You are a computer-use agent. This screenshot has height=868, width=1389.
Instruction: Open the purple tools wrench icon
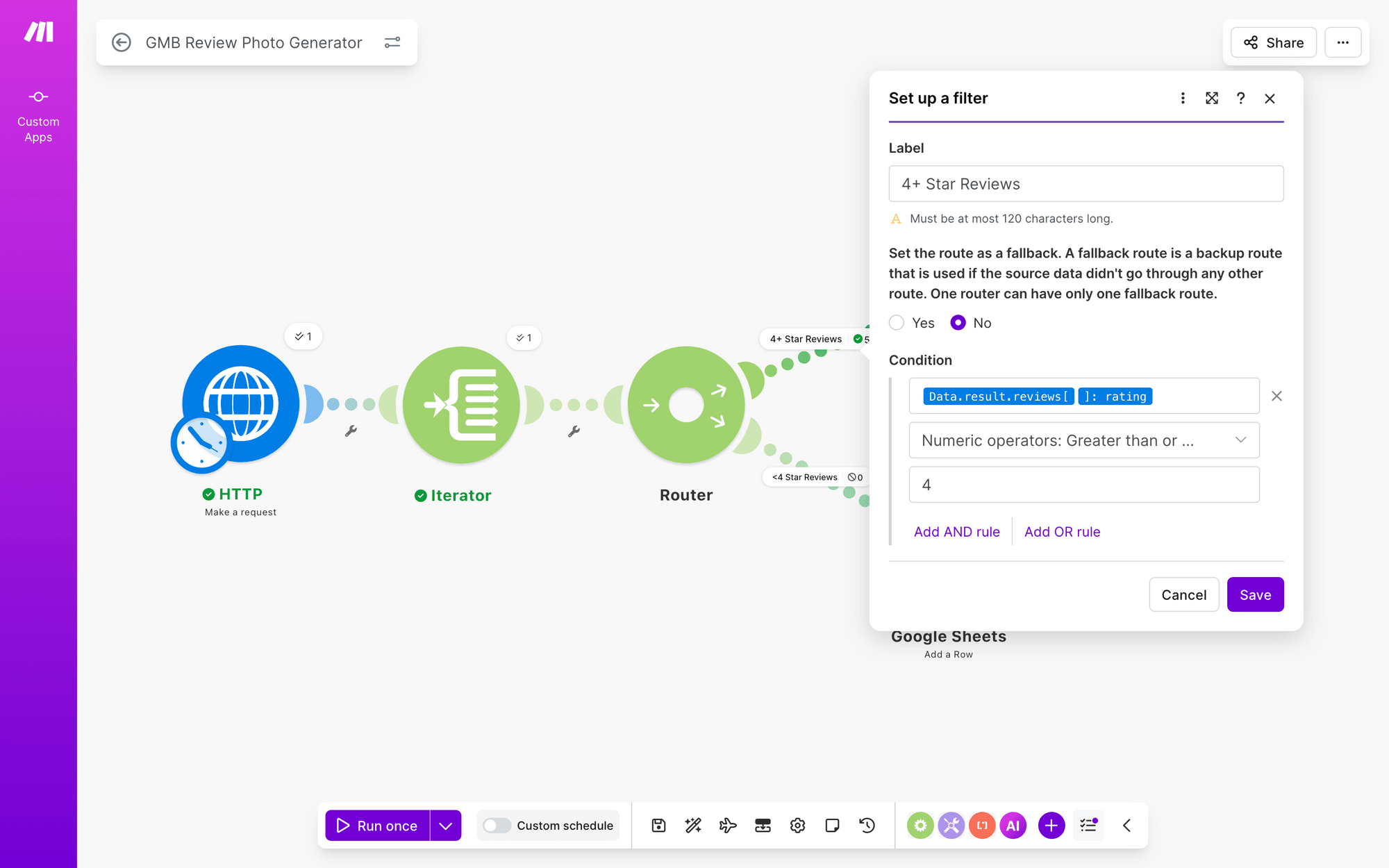951,825
